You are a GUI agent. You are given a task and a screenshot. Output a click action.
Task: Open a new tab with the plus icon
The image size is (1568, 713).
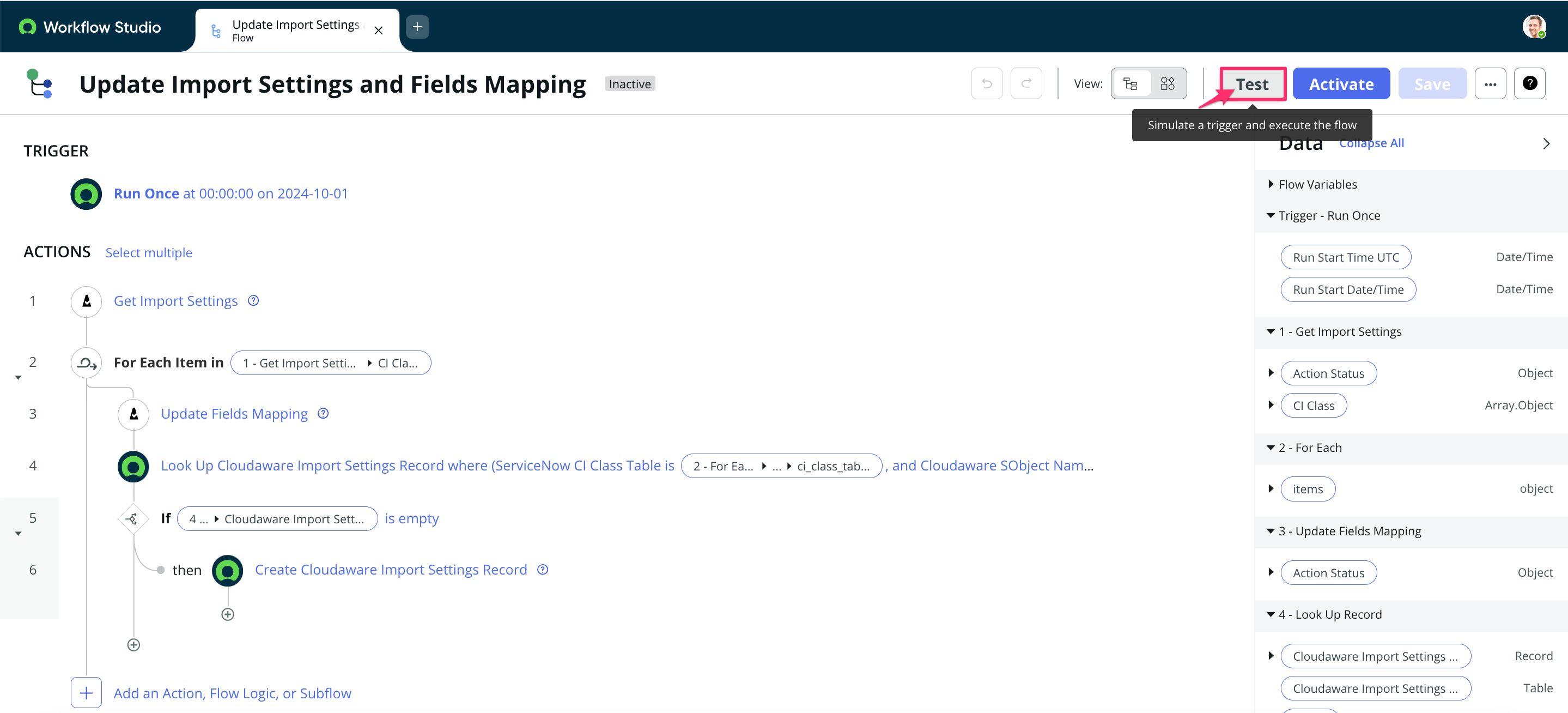(x=417, y=26)
